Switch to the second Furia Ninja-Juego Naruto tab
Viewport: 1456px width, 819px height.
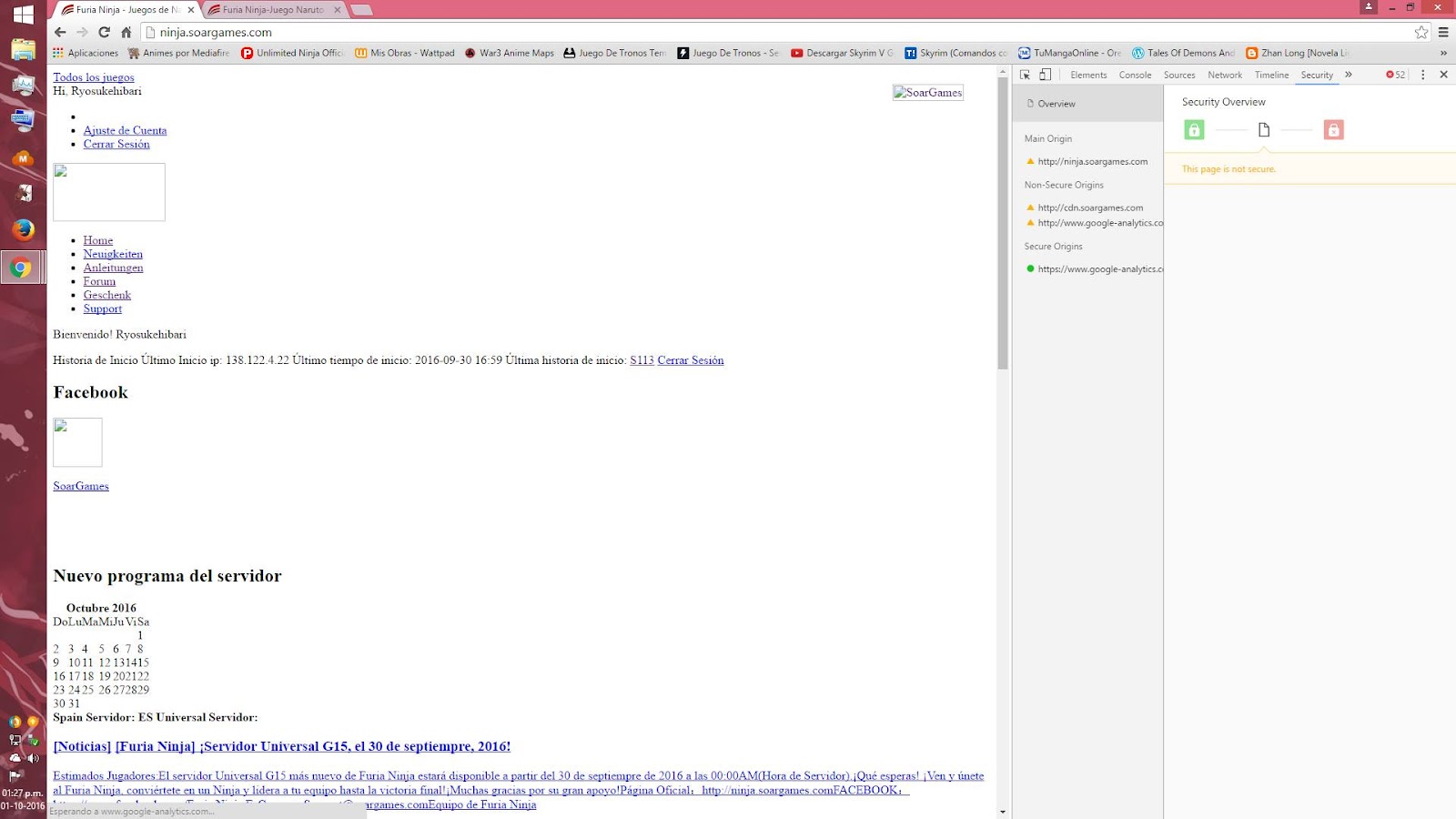pos(273,10)
